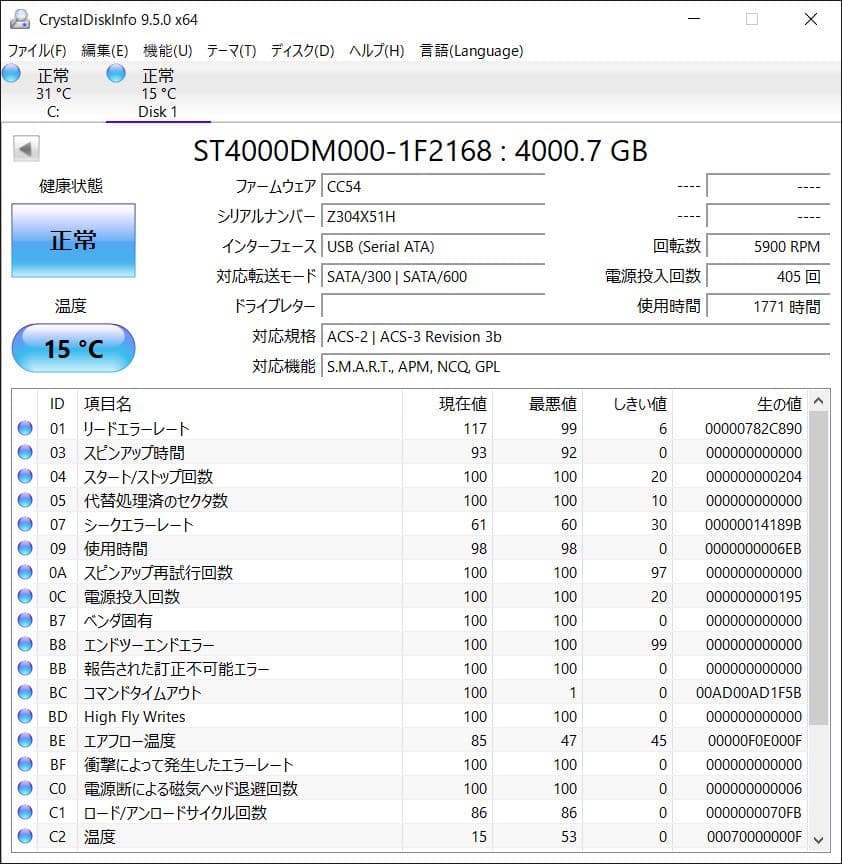Screen dimensions: 842x864
Task: Click the blue Disk 1 status circle
Action: point(116,73)
